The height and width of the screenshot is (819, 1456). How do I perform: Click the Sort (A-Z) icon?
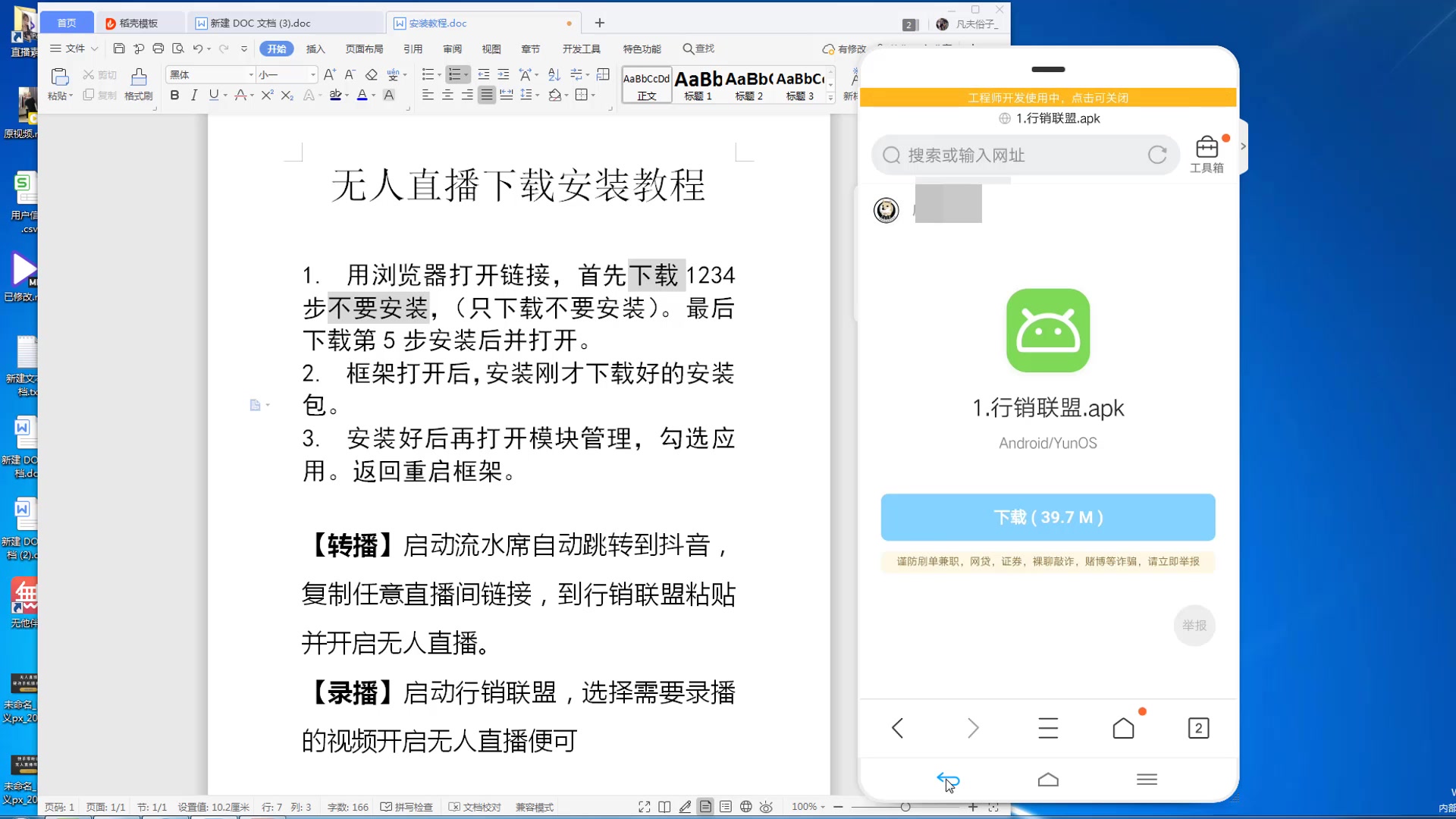click(554, 74)
